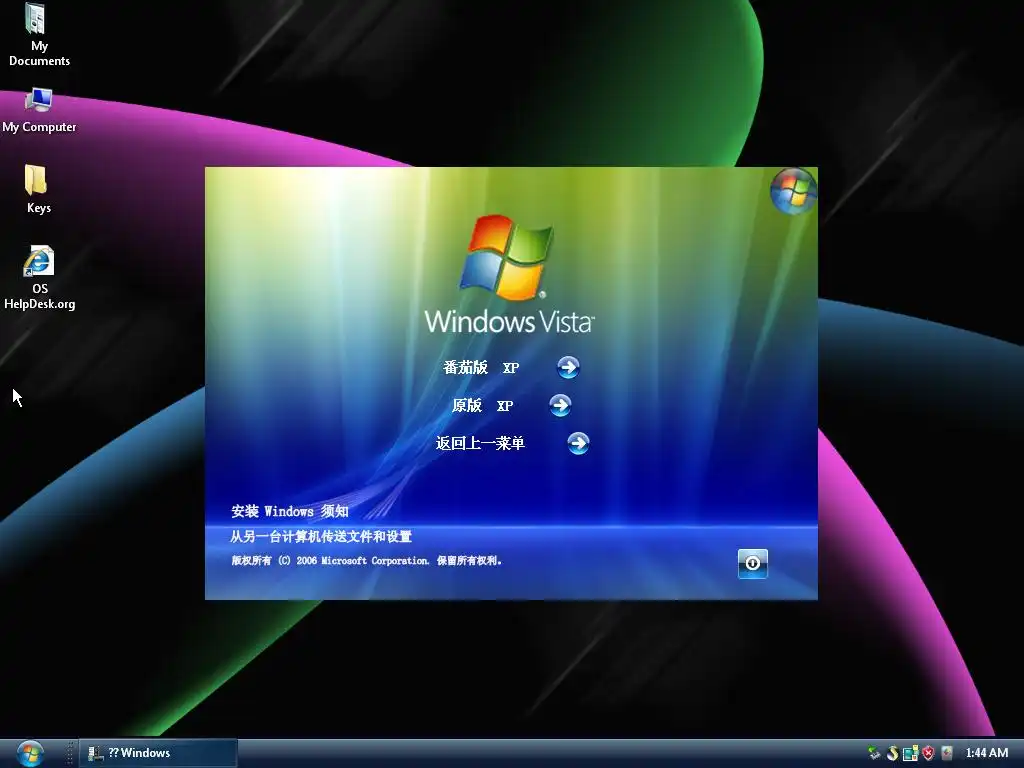The width and height of the screenshot is (1024, 768).
Task: Open 从另一台计算机传送文件和设置 link
Action: point(321,537)
